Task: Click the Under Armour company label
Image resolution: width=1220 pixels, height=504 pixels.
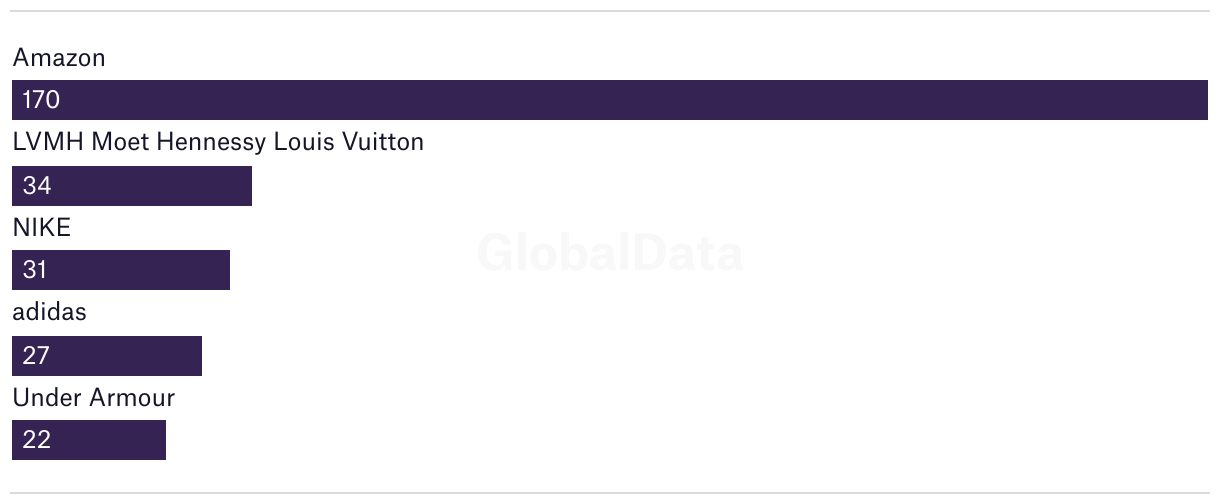Action: (x=94, y=397)
